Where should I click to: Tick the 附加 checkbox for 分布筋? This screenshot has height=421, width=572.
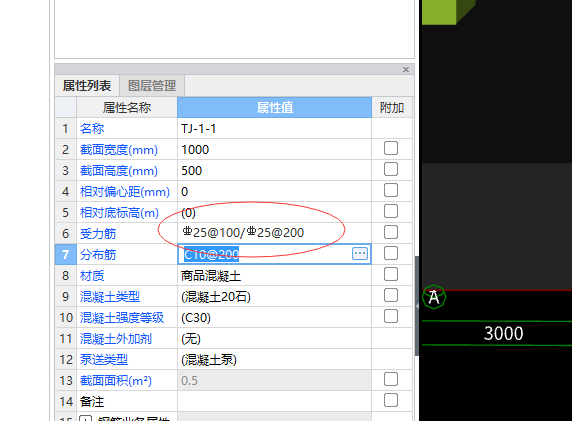(391, 253)
